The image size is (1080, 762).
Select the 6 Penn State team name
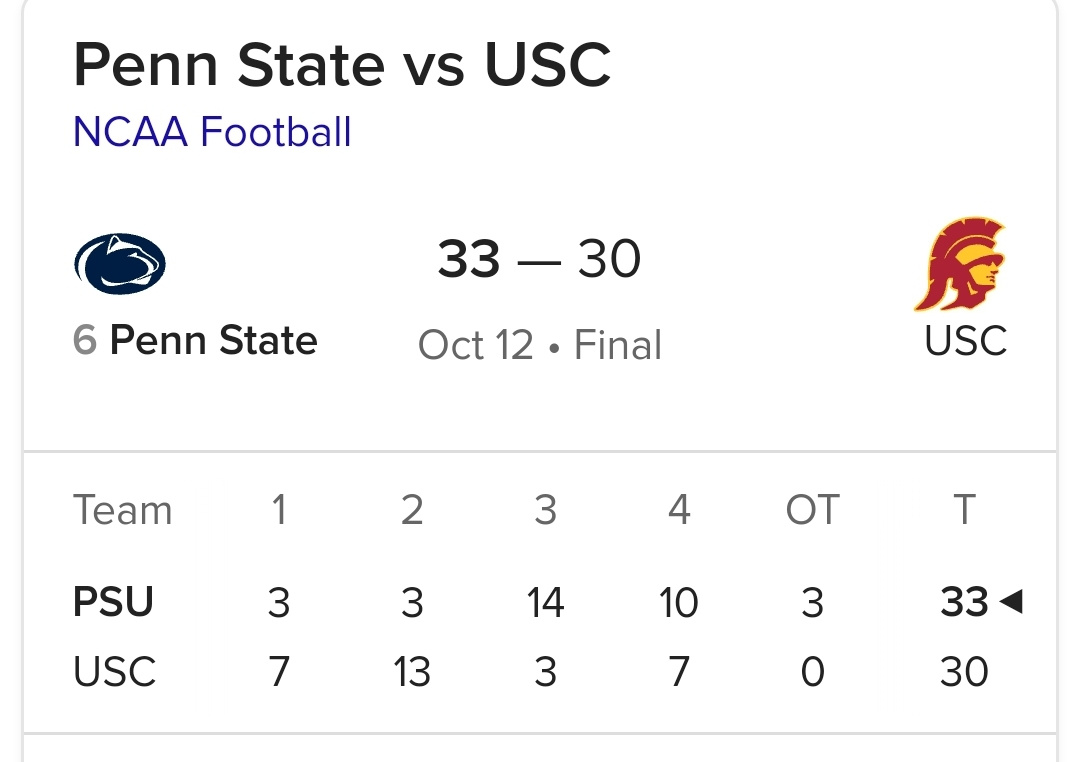click(x=196, y=341)
